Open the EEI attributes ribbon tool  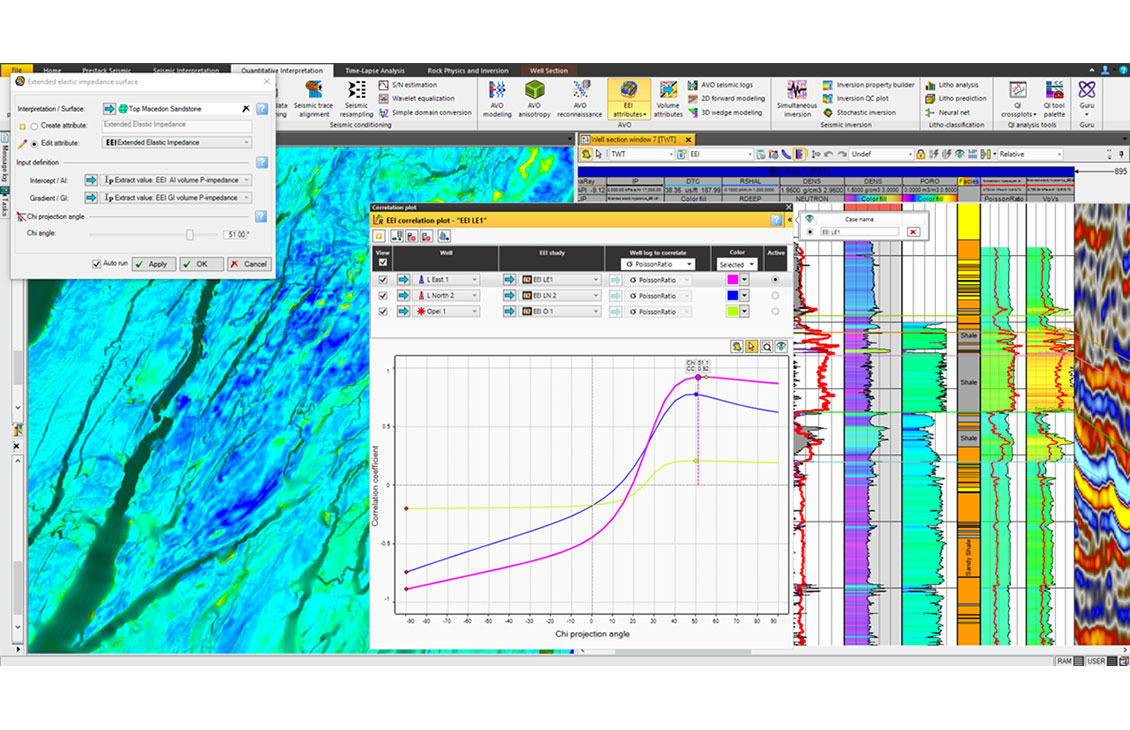pos(629,100)
